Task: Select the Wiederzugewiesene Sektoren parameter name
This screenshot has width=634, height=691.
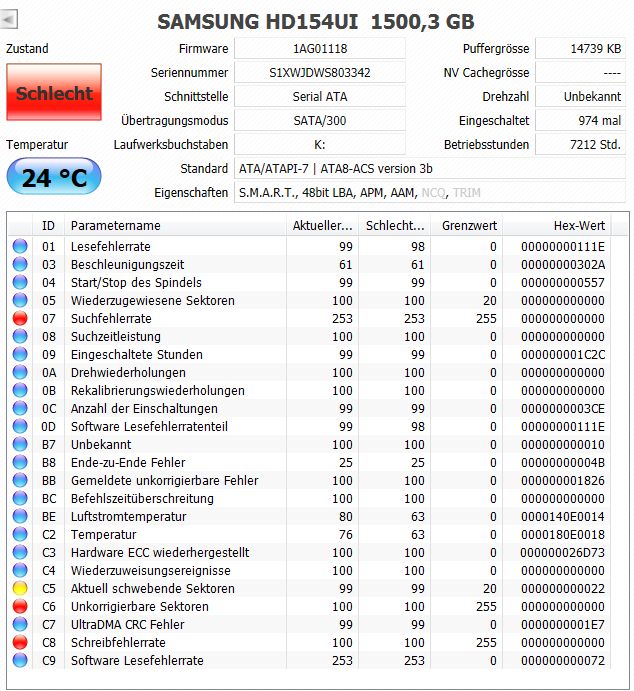Action: (x=152, y=301)
